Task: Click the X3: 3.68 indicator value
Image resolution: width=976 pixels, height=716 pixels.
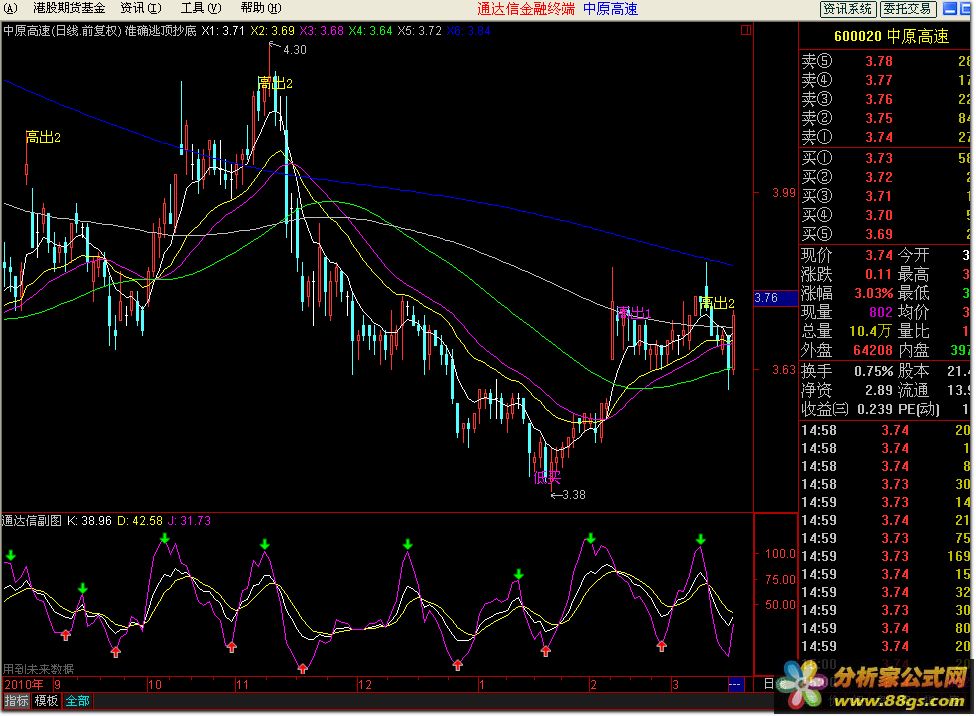Action: point(321,31)
